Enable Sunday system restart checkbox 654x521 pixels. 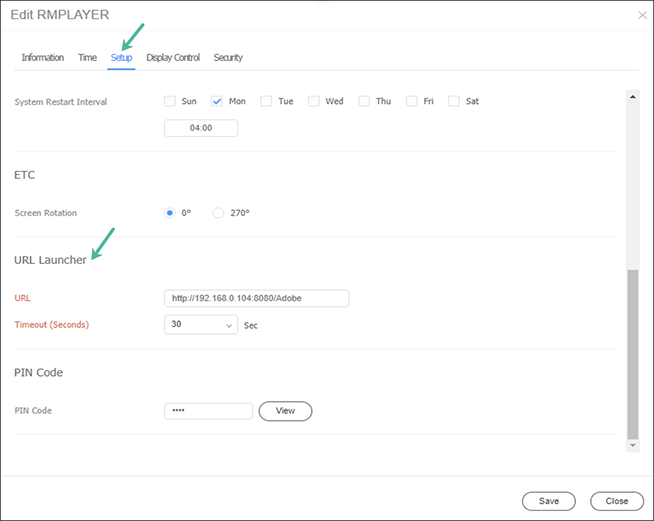pos(170,101)
